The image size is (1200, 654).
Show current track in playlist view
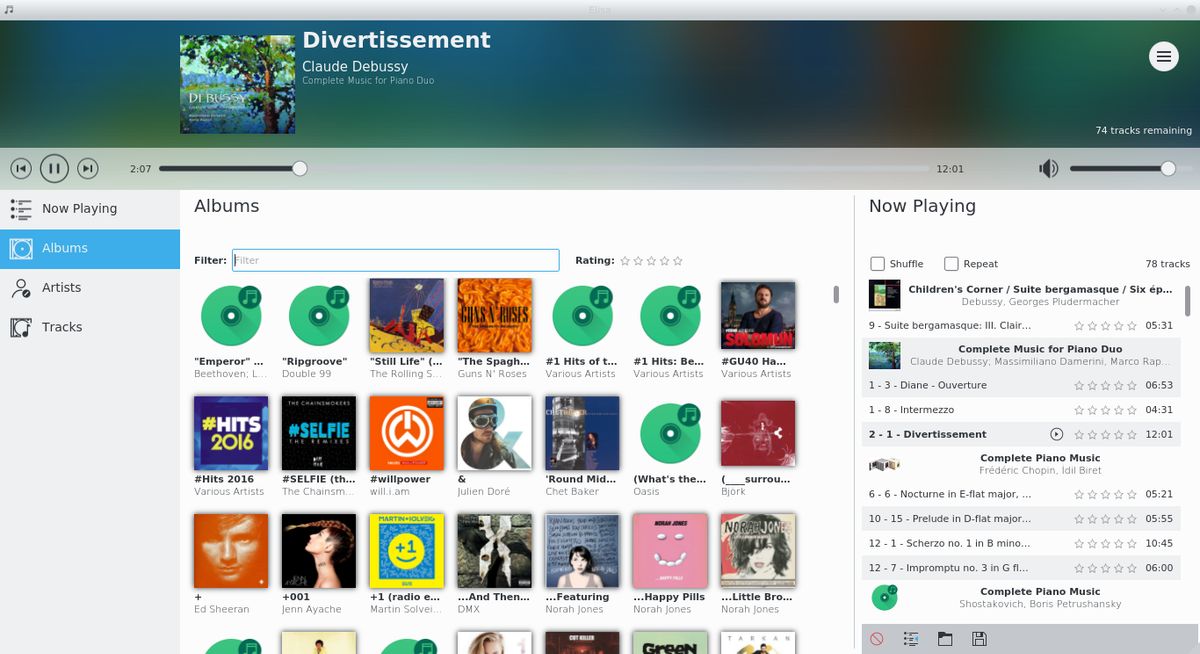coord(911,637)
